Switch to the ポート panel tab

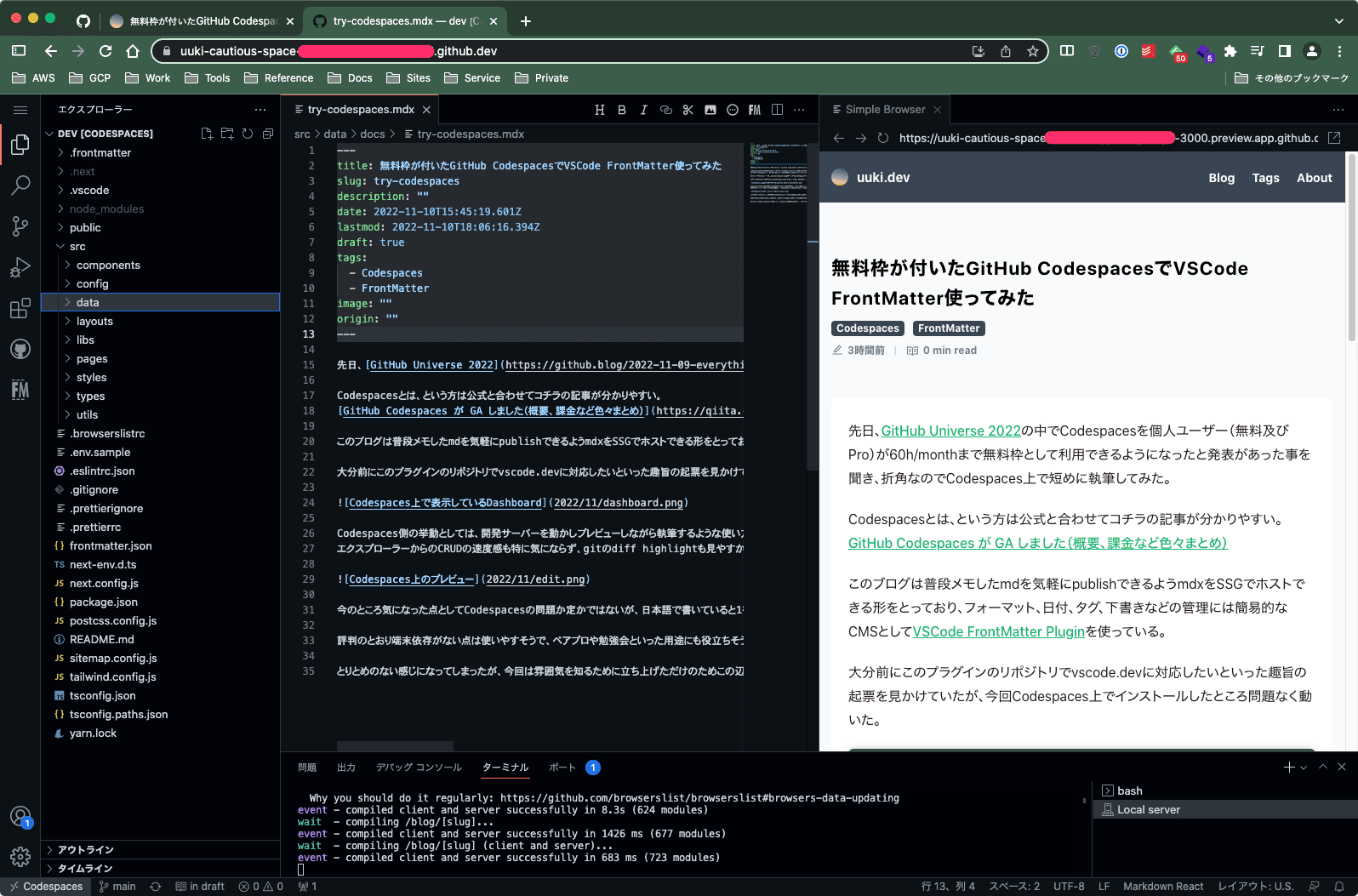562,768
